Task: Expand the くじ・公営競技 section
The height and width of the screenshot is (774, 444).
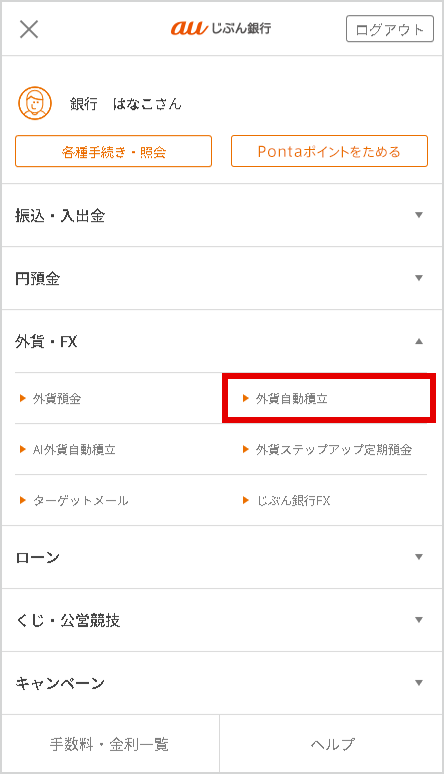Action: [x=222, y=620]
